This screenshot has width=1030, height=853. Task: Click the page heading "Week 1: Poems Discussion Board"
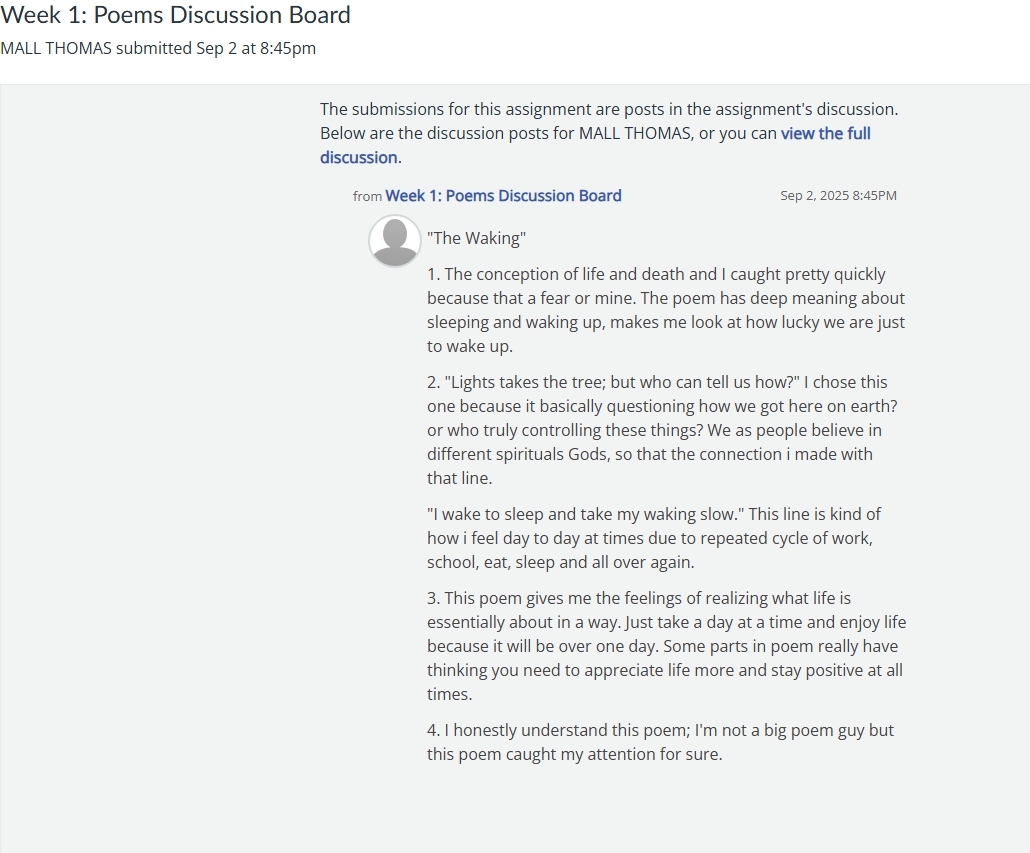(x=176, y=15)
